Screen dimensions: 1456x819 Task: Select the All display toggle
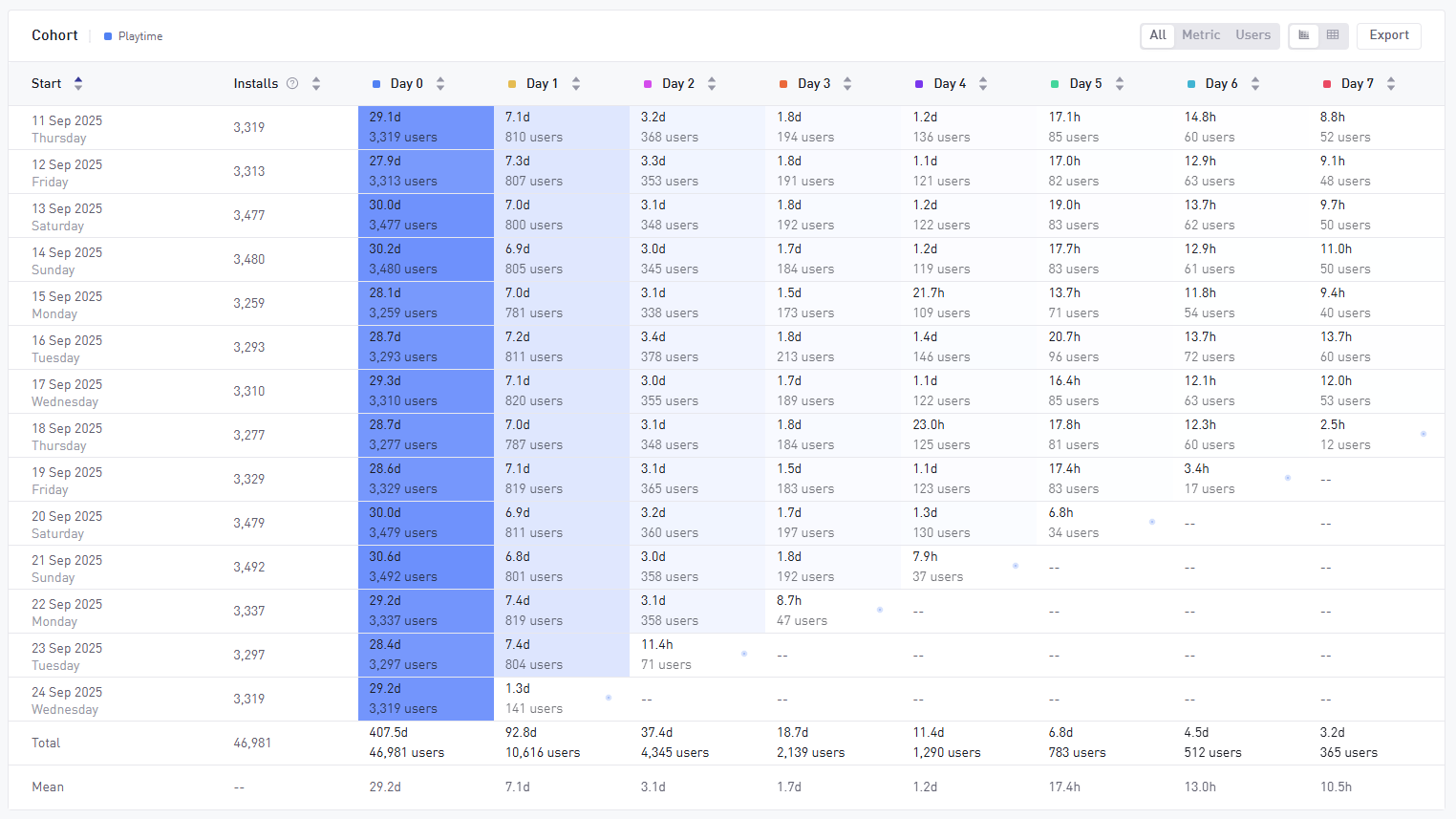point(1158,35)
